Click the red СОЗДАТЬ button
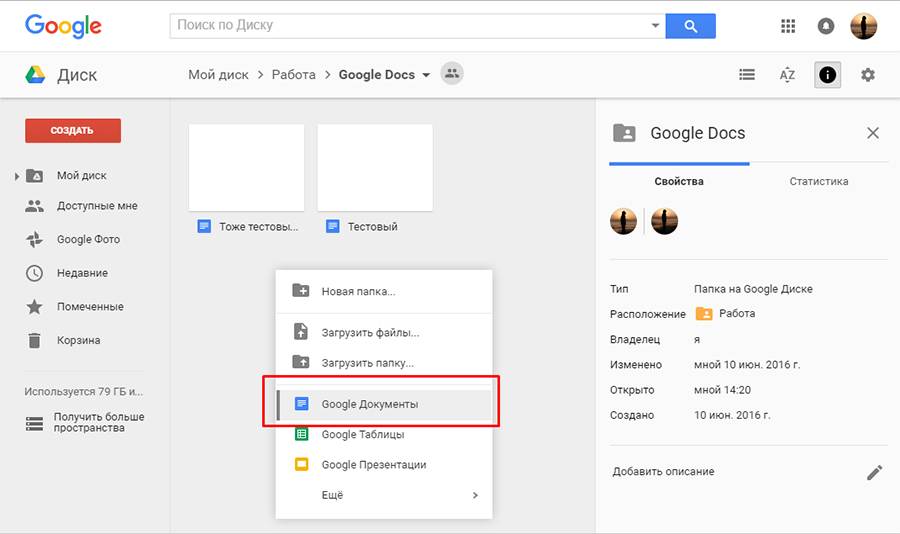Screen dimensions: 900x534 click(73, 130)
